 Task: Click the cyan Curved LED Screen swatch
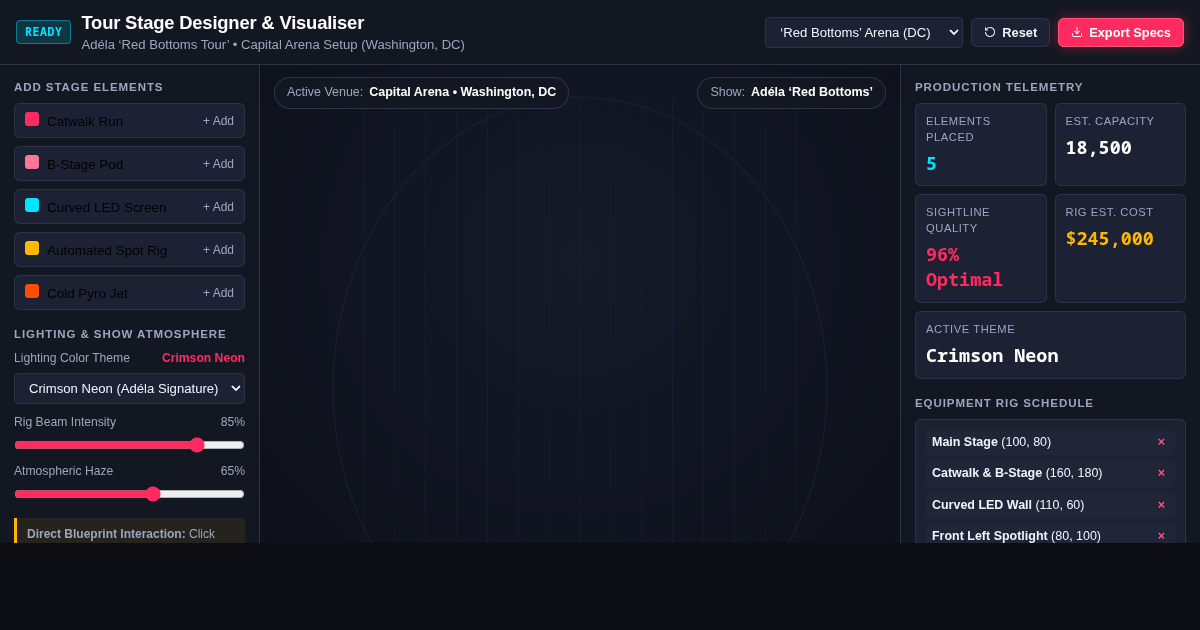pyautogui.click(x=32, y=205)
